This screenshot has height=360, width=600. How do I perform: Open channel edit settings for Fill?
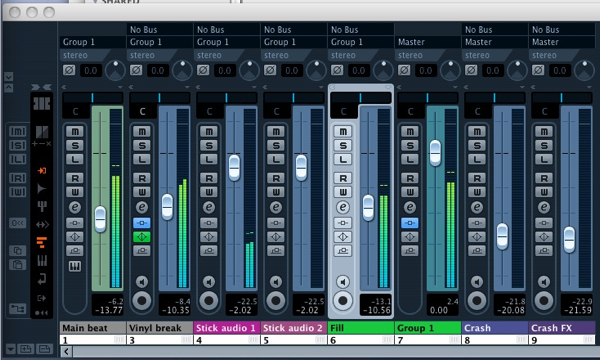tap(343, 207)
